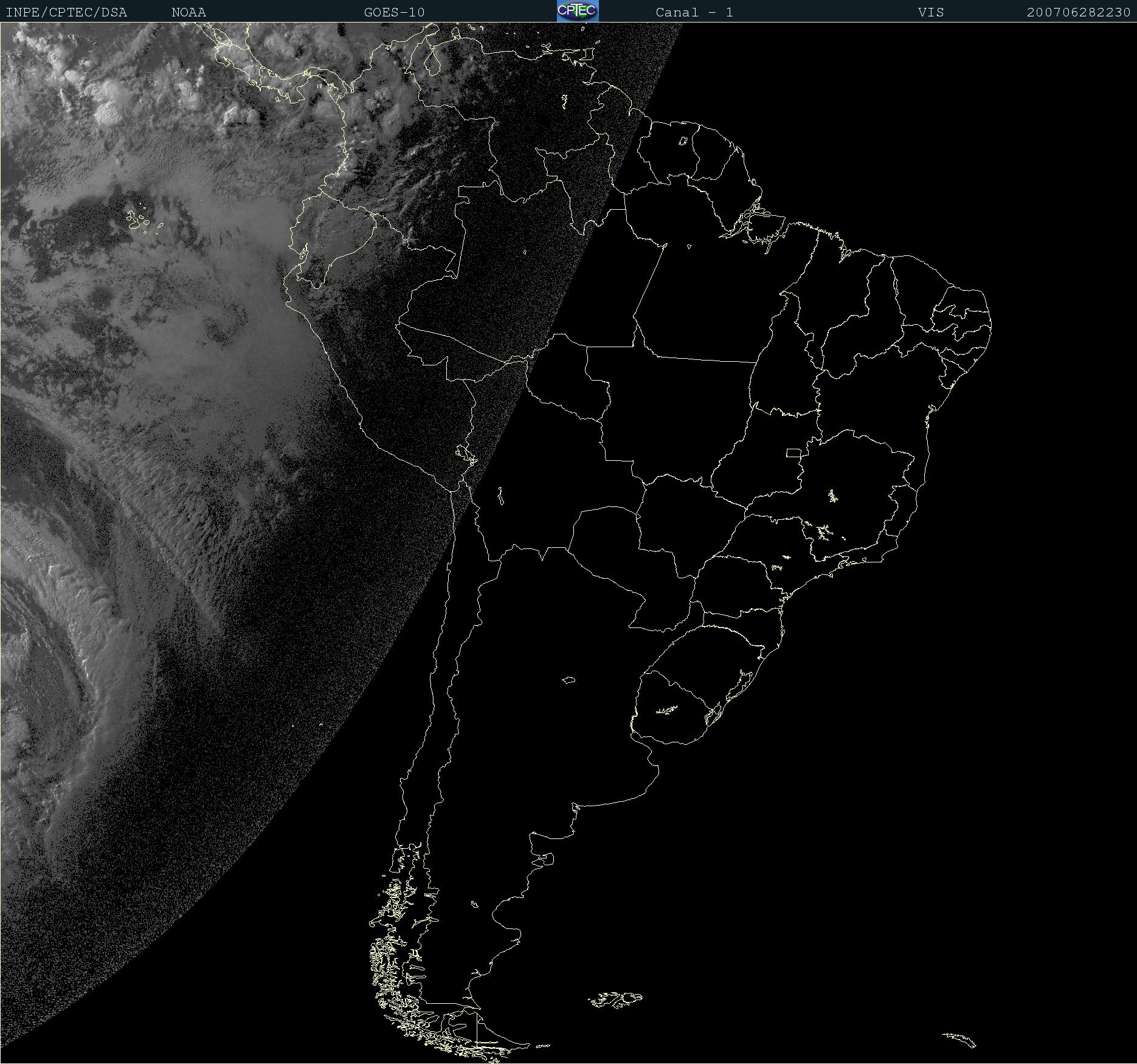1137x1064 pixels.
Task: Click the Canal - 1 label
Action: click(694, 12)
